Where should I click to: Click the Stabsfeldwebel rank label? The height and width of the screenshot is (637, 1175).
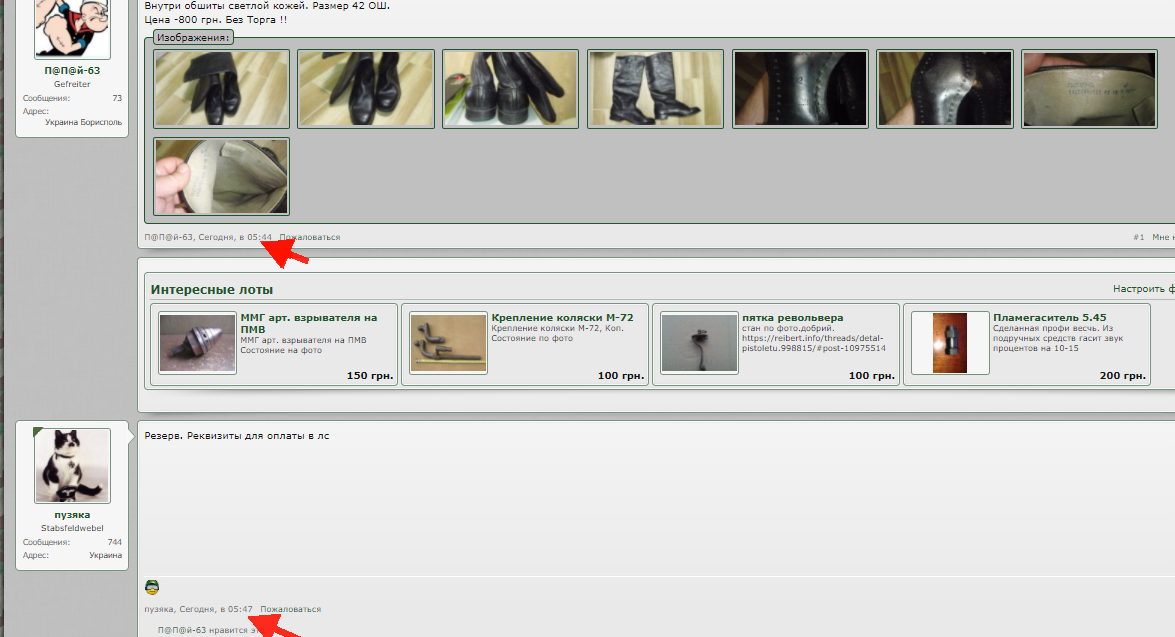click(72, 528)
